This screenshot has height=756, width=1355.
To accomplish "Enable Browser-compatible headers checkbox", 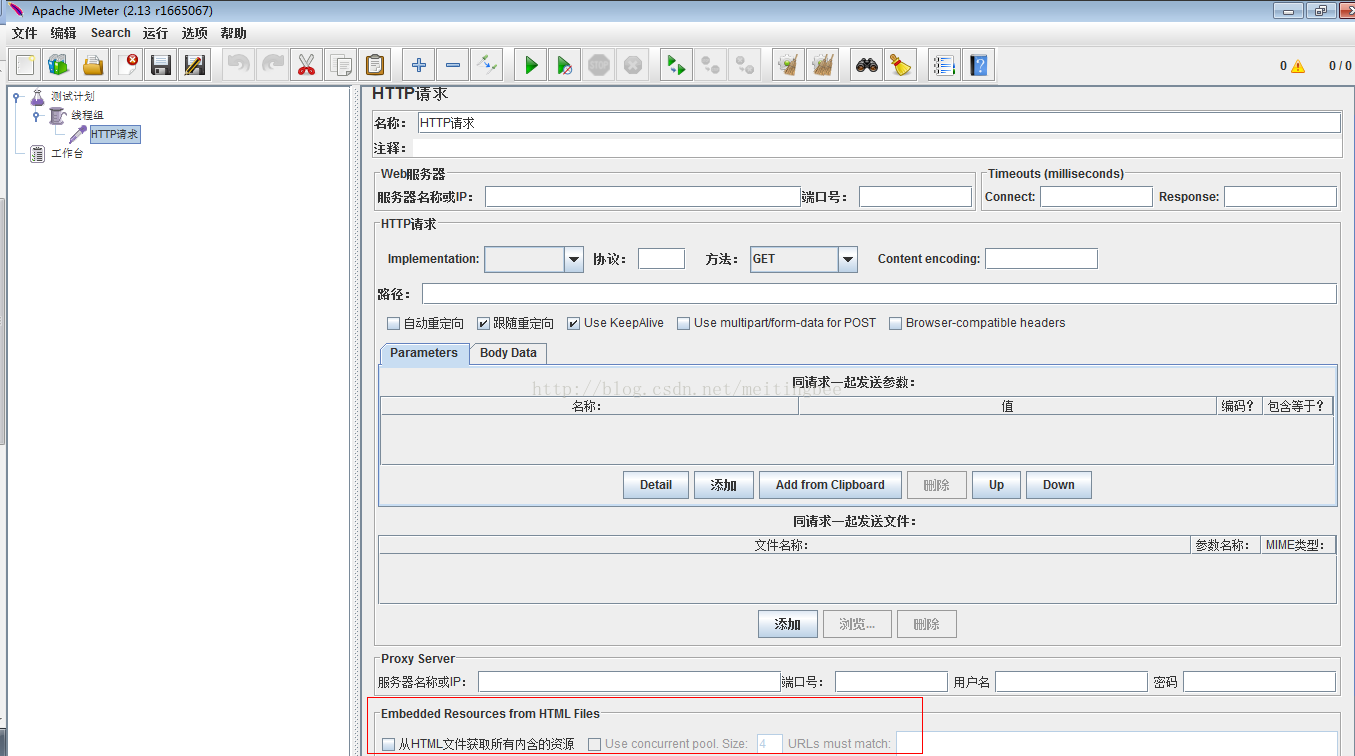I will [895, 323].
